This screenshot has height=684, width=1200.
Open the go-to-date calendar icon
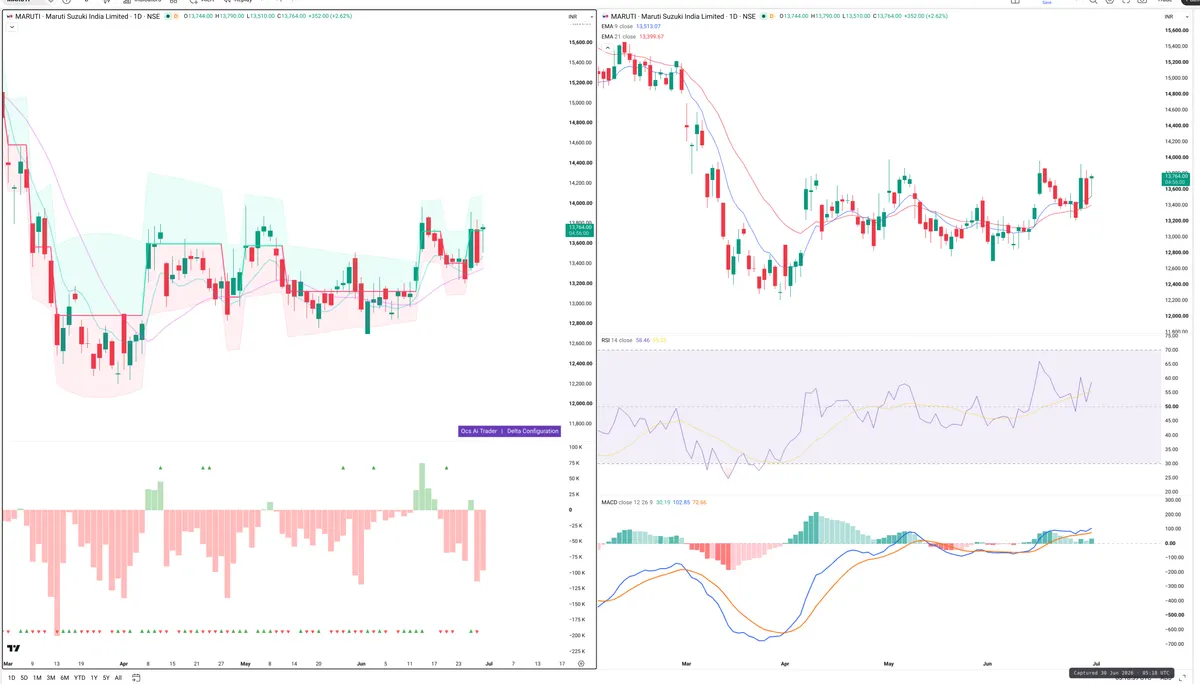tap(135, 678)
